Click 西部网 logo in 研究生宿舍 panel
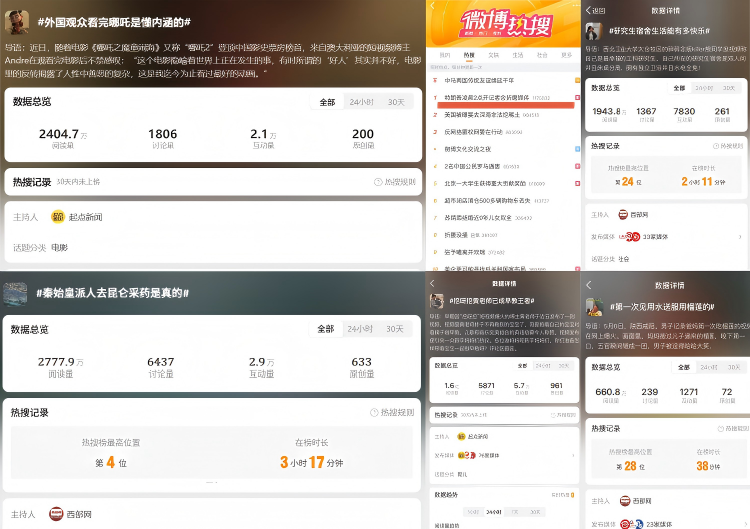The image size is (750, 529). pos(623,215)
